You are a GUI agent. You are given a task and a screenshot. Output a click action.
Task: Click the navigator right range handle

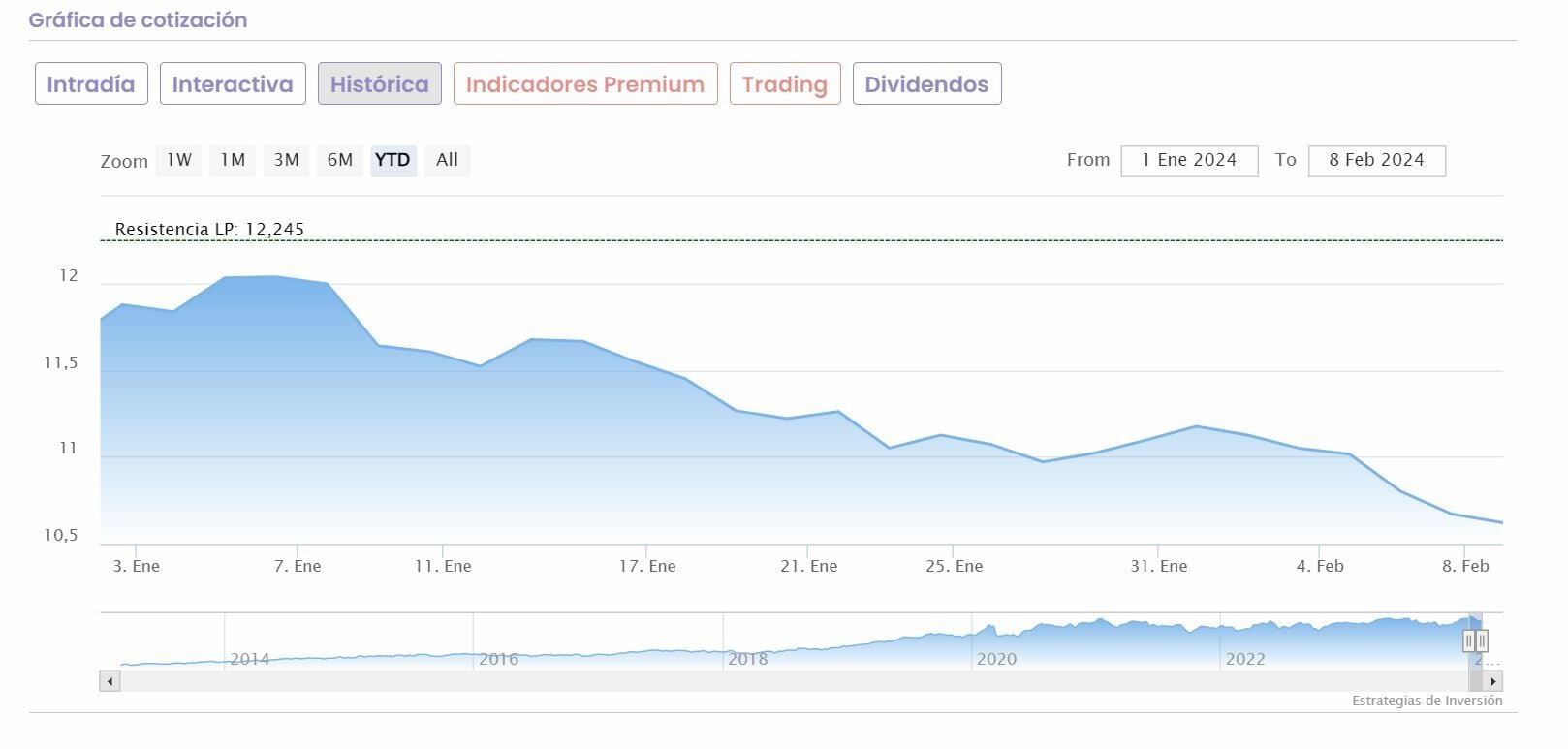pos(1482,640)
